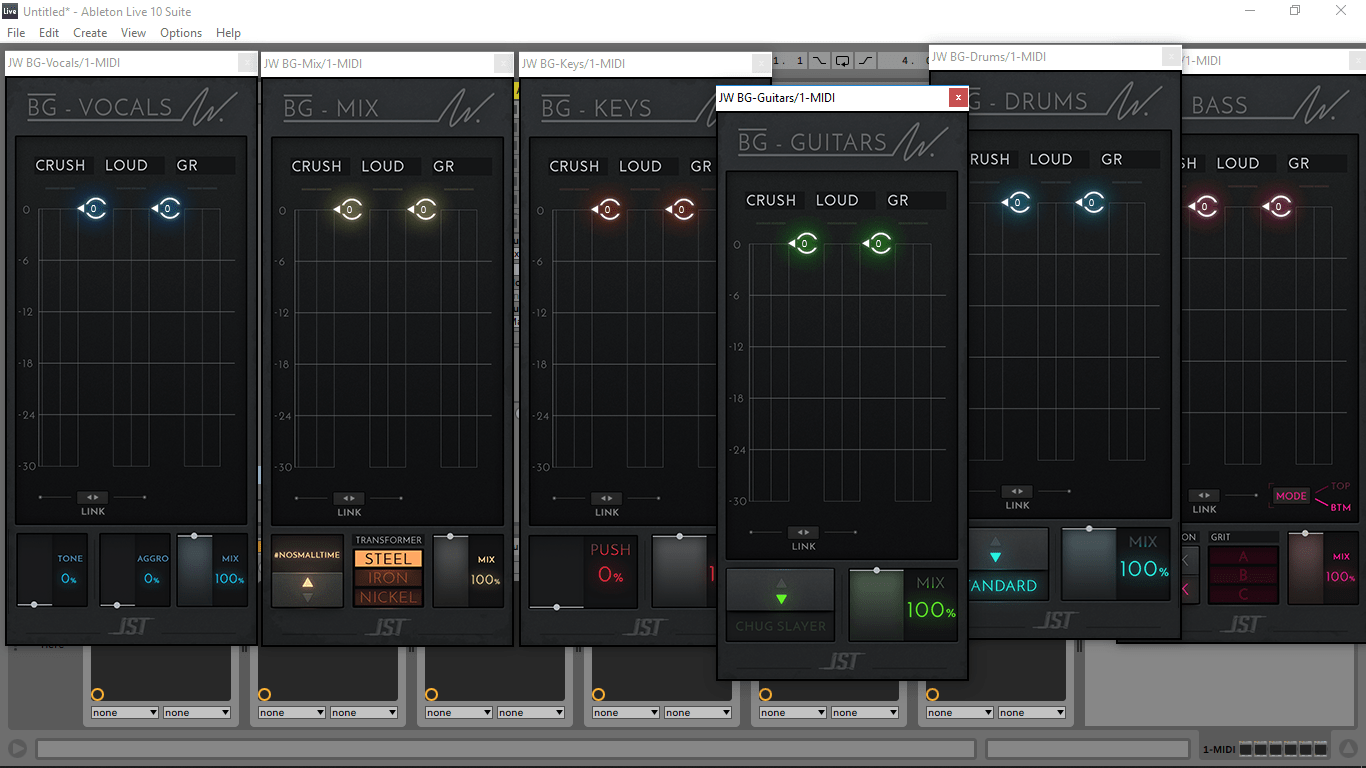Open the Help menu
This screenshot has width=1366, height=768.
click(228, 33)
